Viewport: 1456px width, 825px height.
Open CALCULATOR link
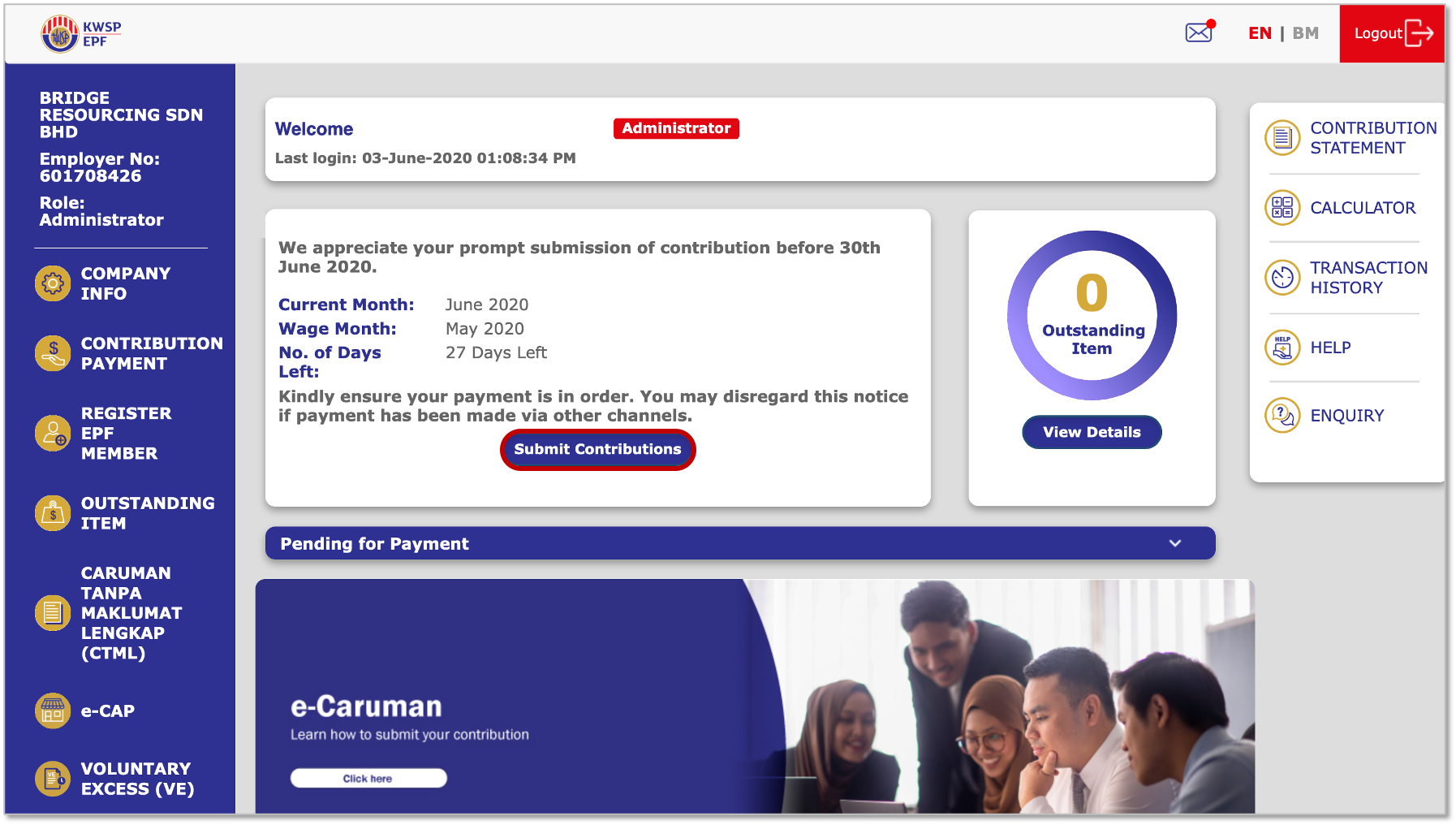(1363, 208)
